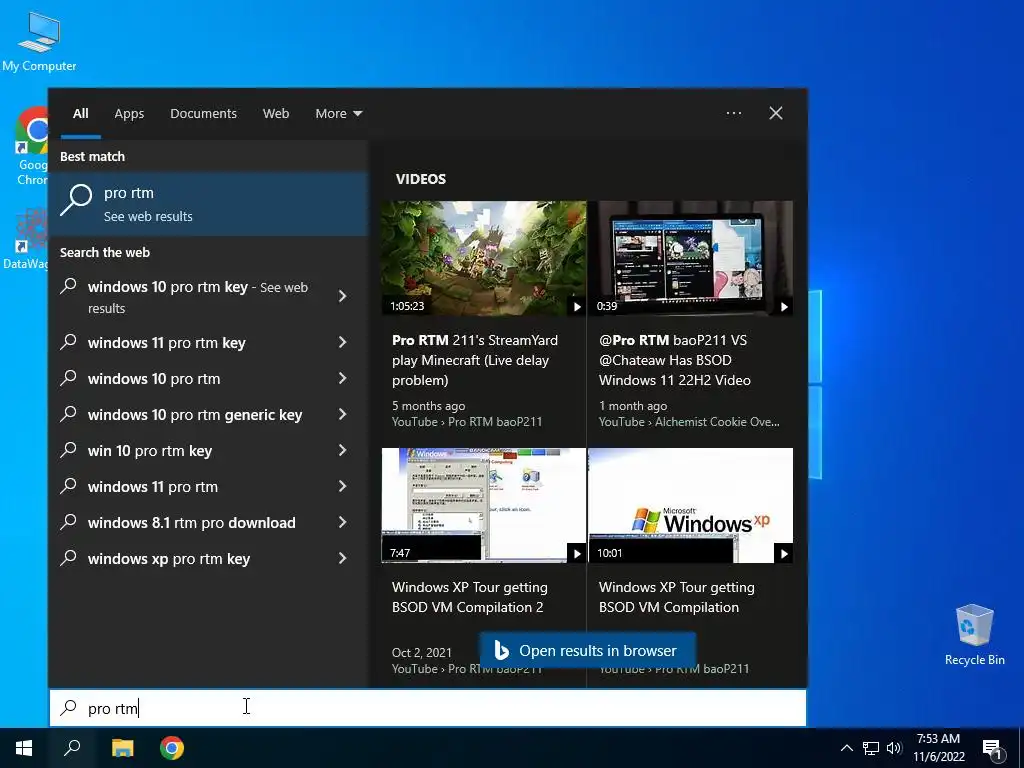Expand arrow for 'windows 11 pro rtm key'
Image resolution: width=1024 pixels, height=768 pixels.
[x=342, y=342]
